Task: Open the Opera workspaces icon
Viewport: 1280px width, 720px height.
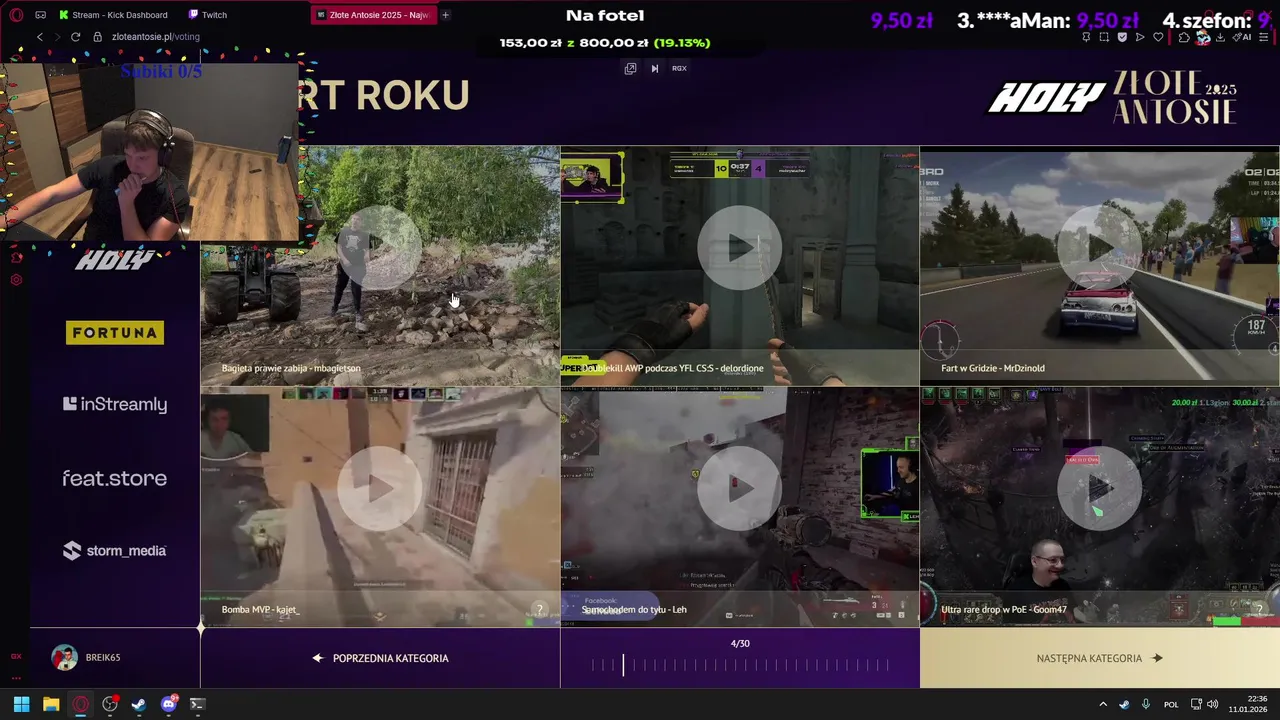Action: tap(40, 15)
